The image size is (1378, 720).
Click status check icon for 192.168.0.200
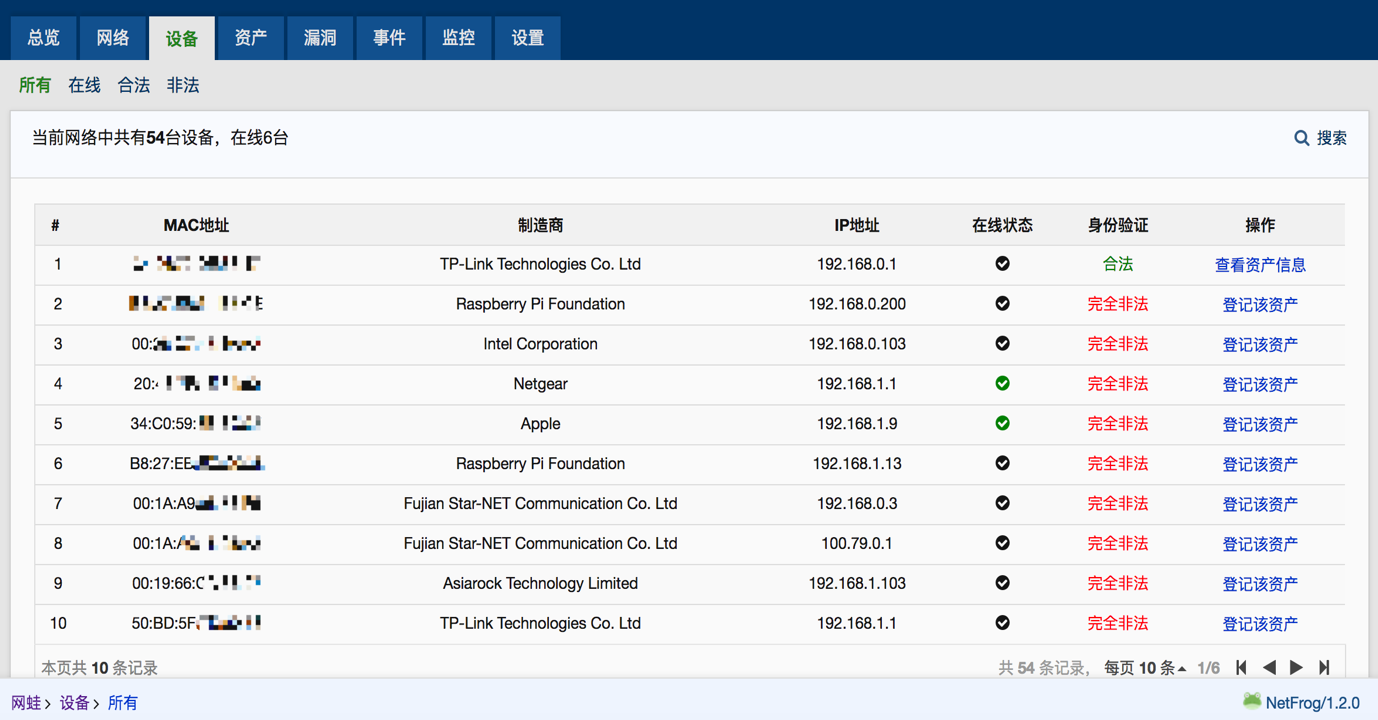pos(1002,304)
